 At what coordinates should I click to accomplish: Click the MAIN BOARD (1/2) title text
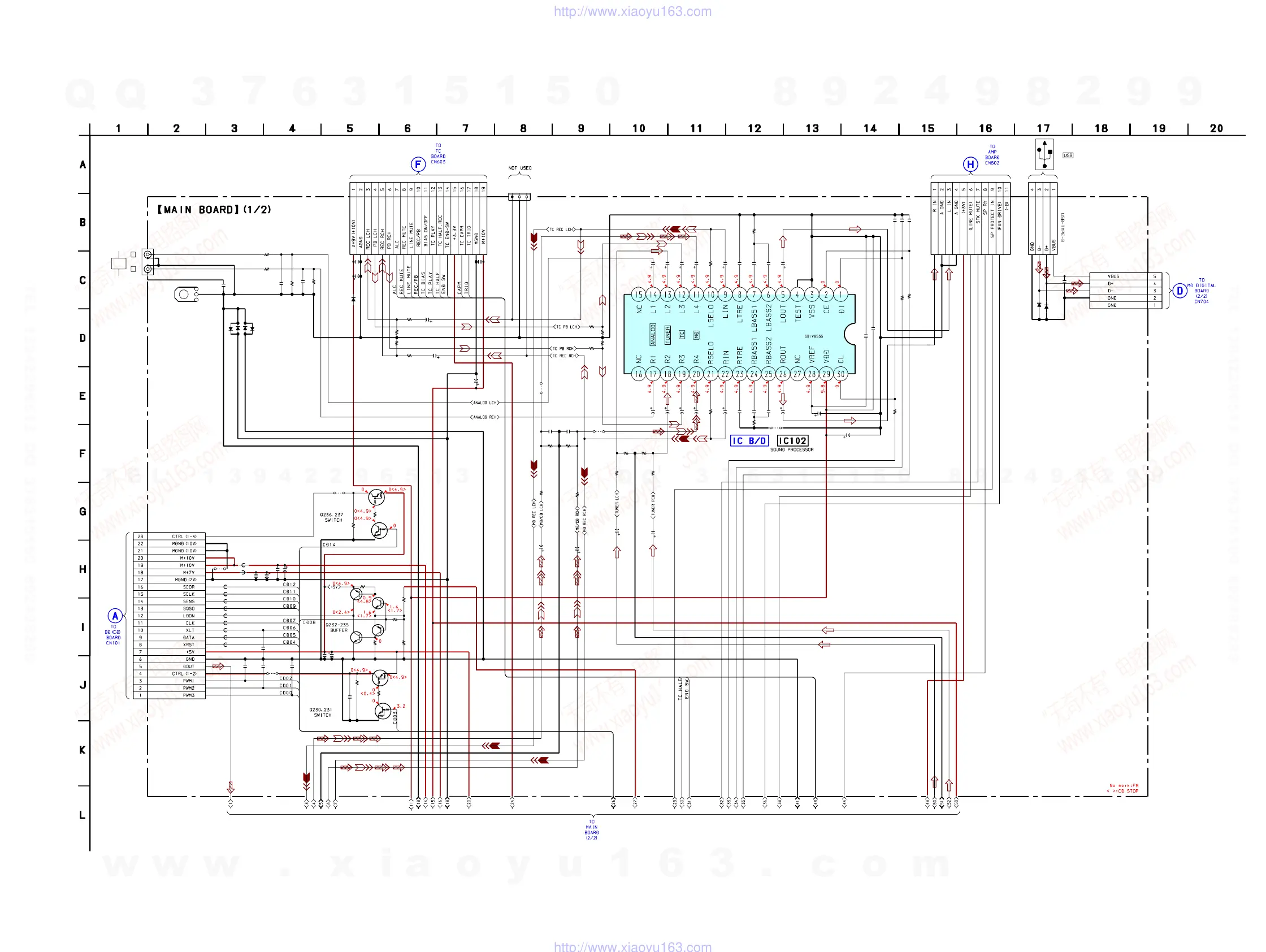[214, 210]
